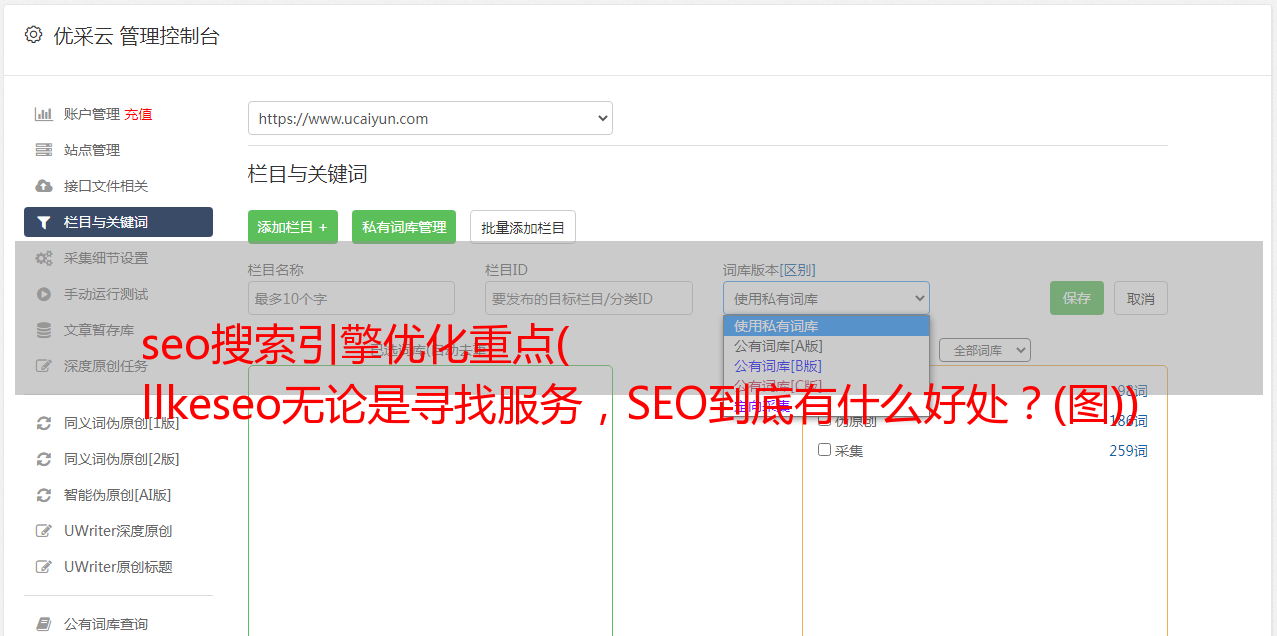Screen dimensions: 1277x636
Task: Toggle the 词库版本 dropdown showing 使用私有词库
Action: click(x=826, y=298)
